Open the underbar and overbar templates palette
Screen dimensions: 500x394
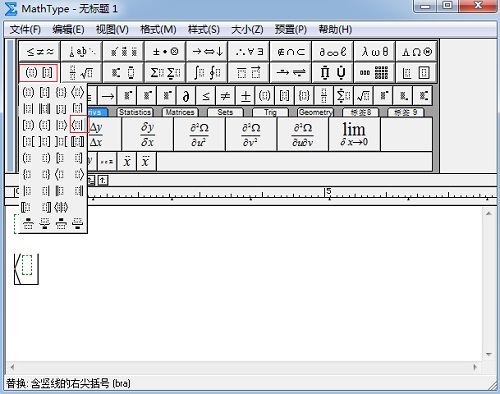[x=249, y=73]
